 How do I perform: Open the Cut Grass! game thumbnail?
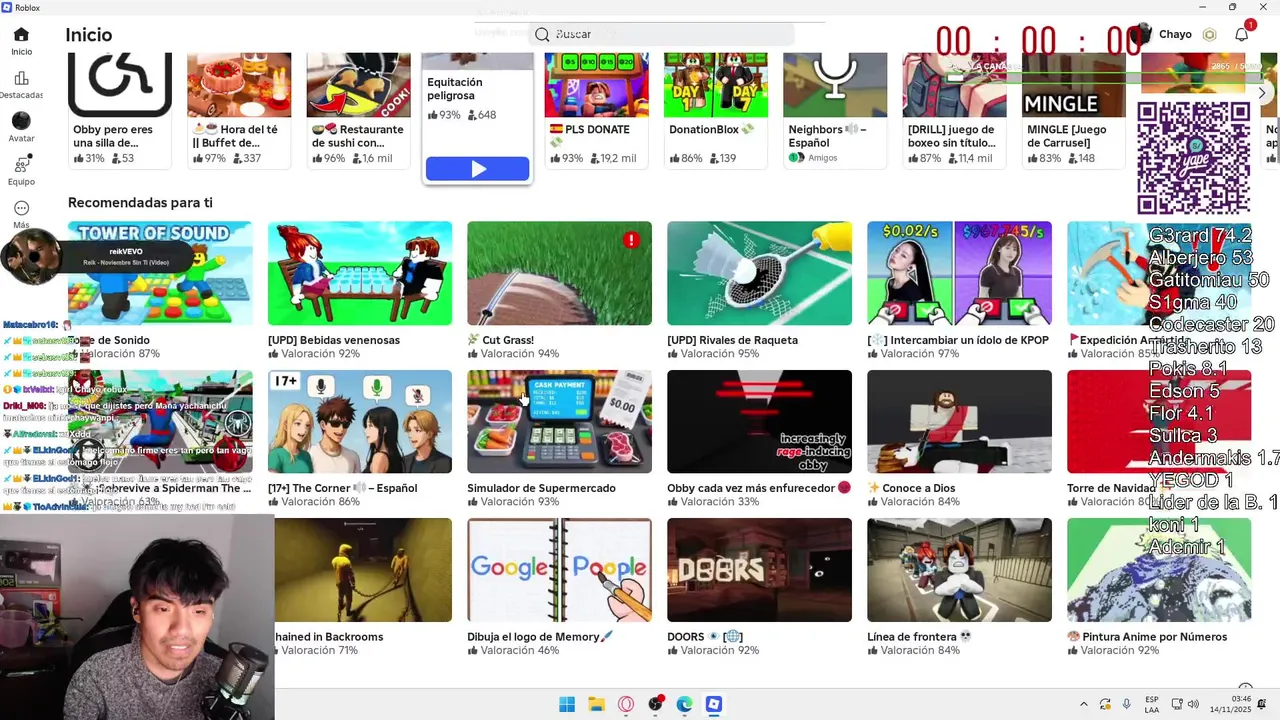point(560,273)
